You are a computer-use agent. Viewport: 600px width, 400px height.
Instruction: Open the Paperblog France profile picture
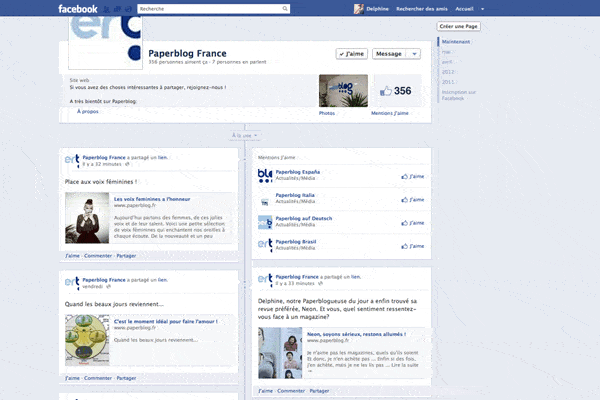point(105,42)
